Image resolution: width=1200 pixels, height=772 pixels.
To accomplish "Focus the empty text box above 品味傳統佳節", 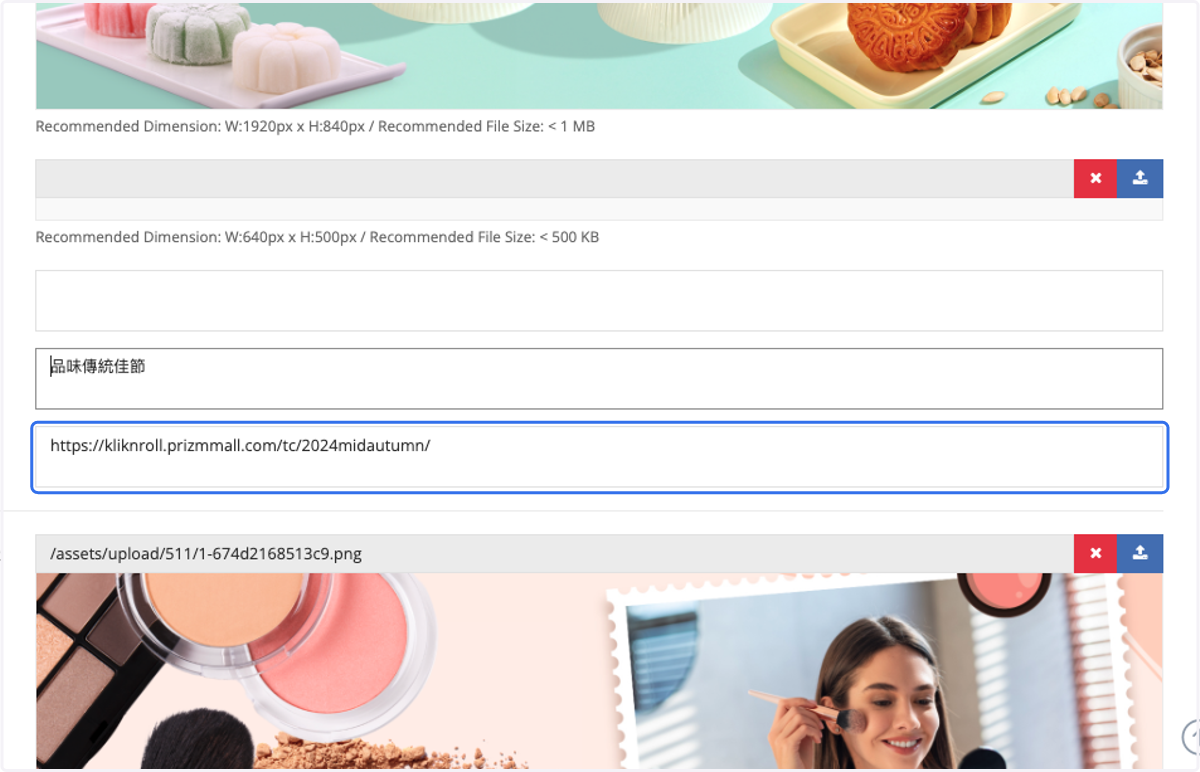I will pos(599,300).
